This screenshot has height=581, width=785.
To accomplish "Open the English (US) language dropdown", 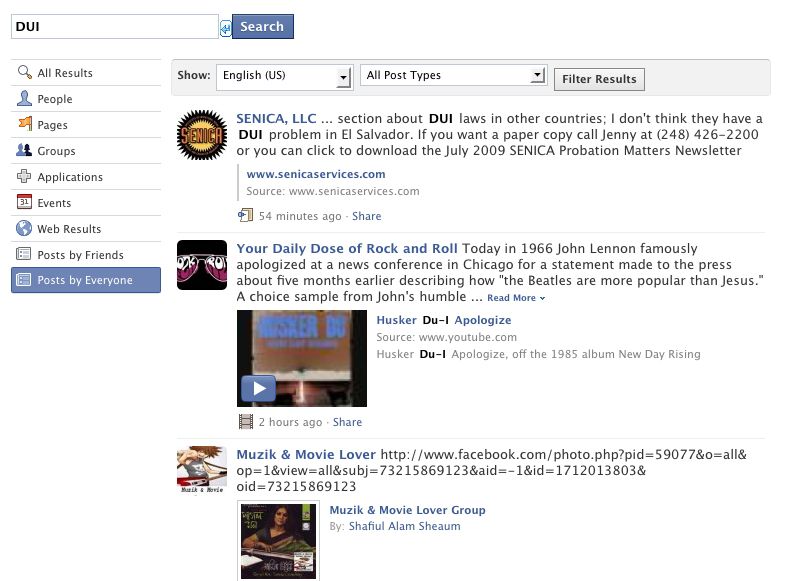I will [x=285, y=77].
